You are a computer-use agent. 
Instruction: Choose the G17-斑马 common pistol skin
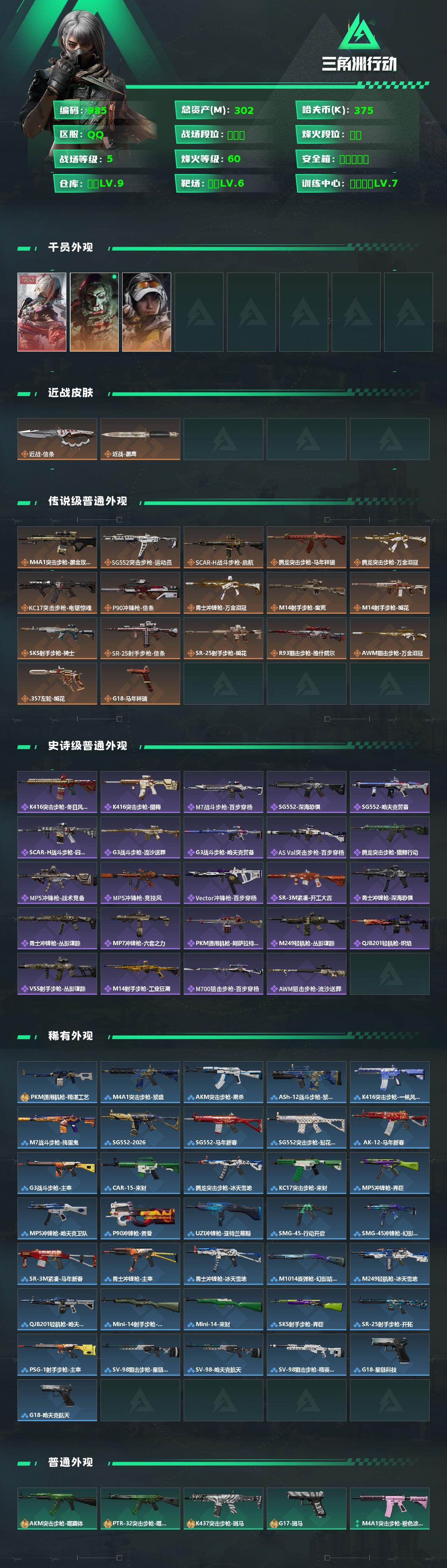coord(307,1508)
